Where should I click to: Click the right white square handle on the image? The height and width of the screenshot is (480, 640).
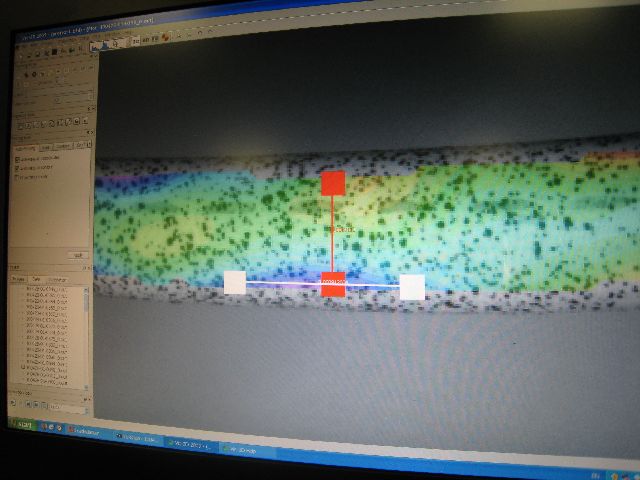click(x=412, y=287)
